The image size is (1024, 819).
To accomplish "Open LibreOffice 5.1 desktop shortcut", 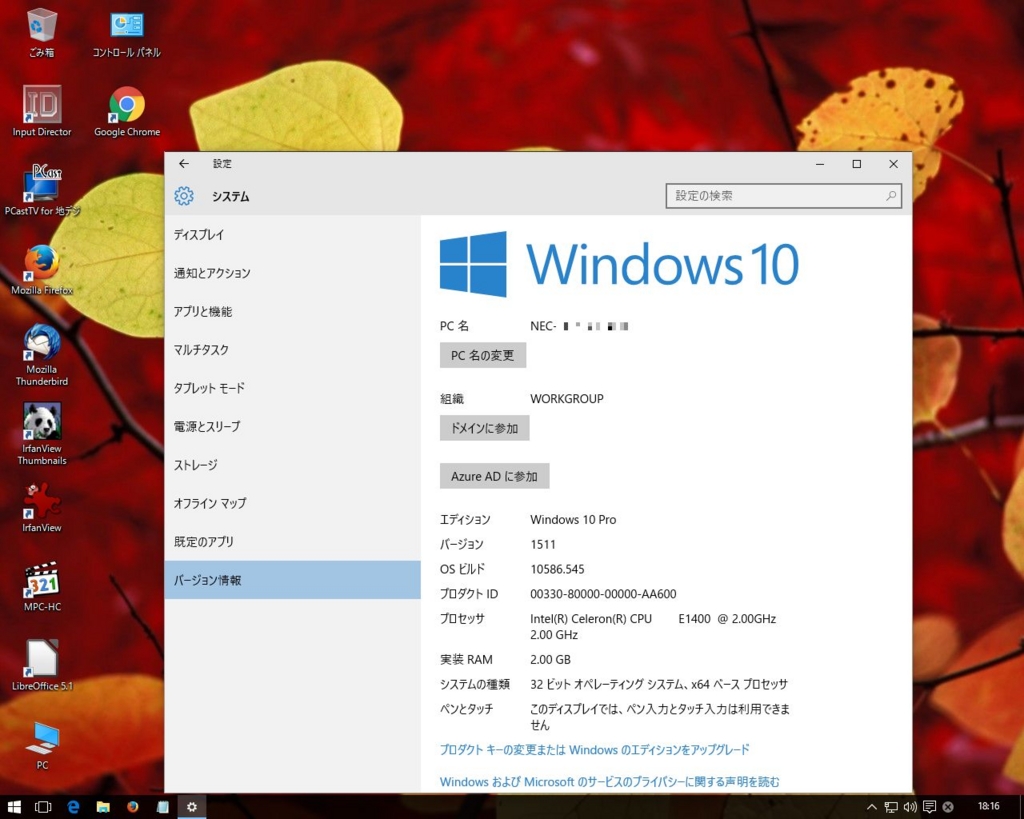I will tap(42, 666).
